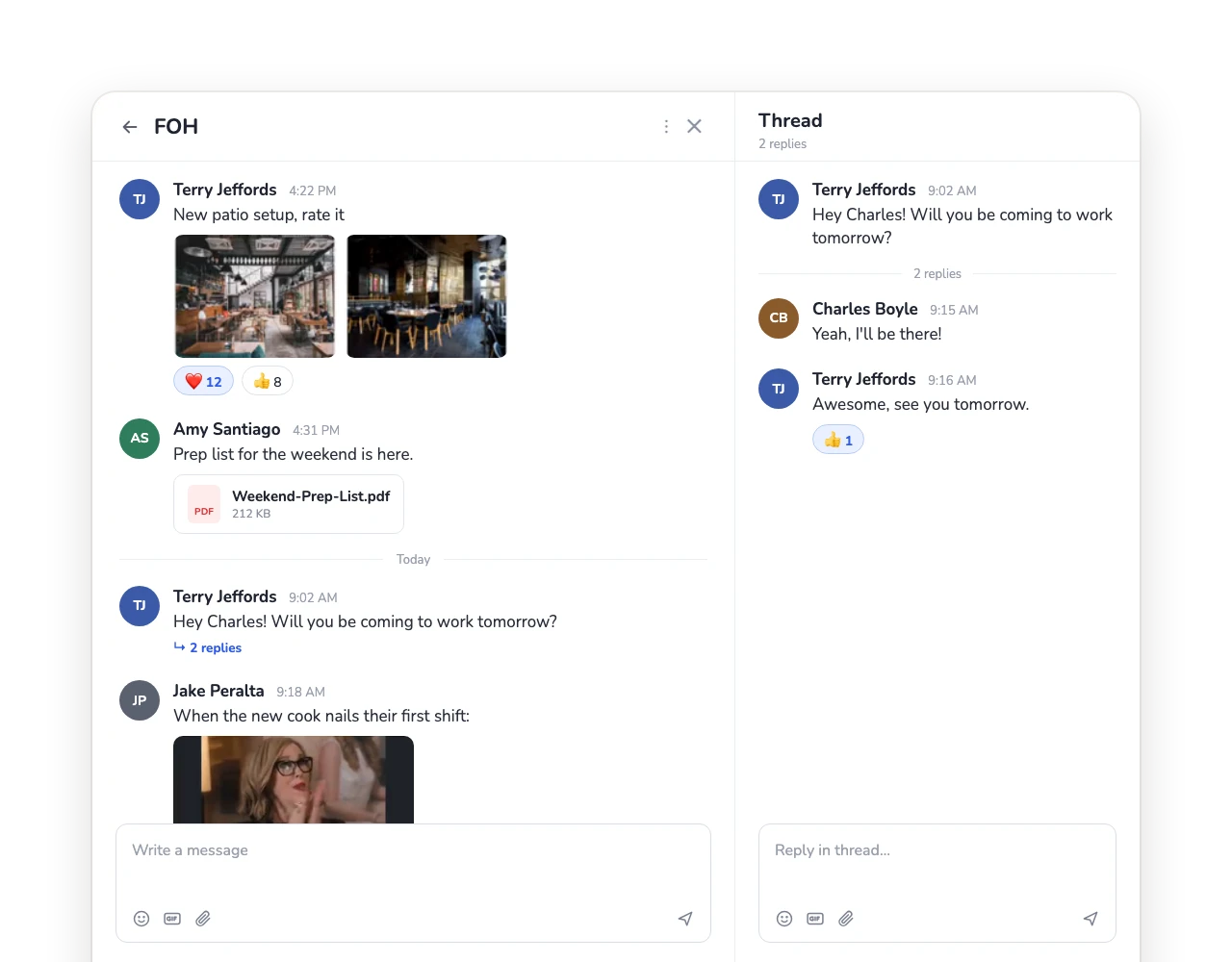Click Jake Peralta's JP avatar
The height and width of the screenshot is (962, 1232).
point(140,700)
